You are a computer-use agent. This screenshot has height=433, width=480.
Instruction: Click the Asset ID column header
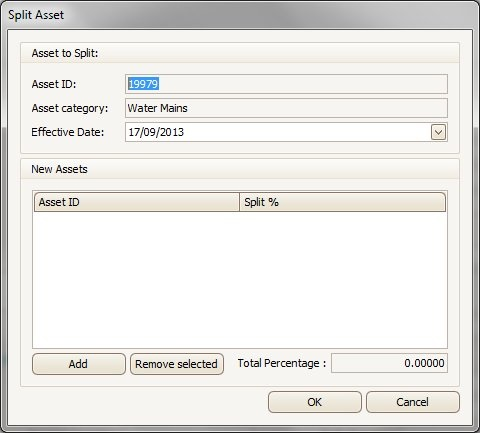point(137,202)
